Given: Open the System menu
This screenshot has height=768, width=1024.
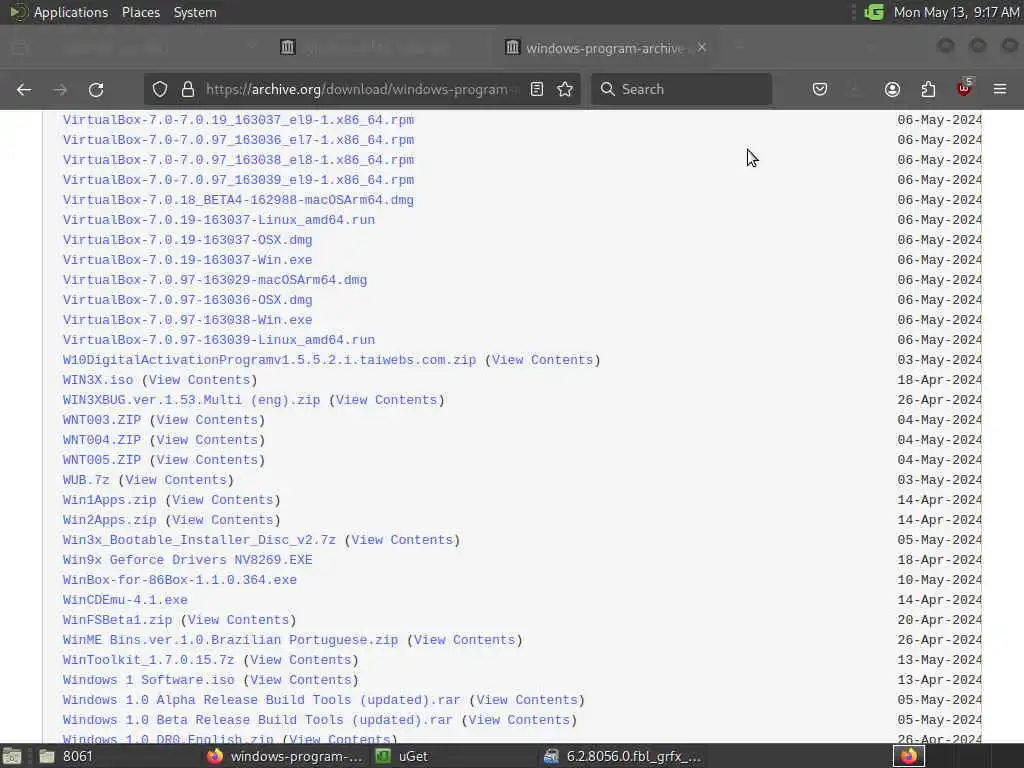Looking at the screenshot, I should 195,12.
